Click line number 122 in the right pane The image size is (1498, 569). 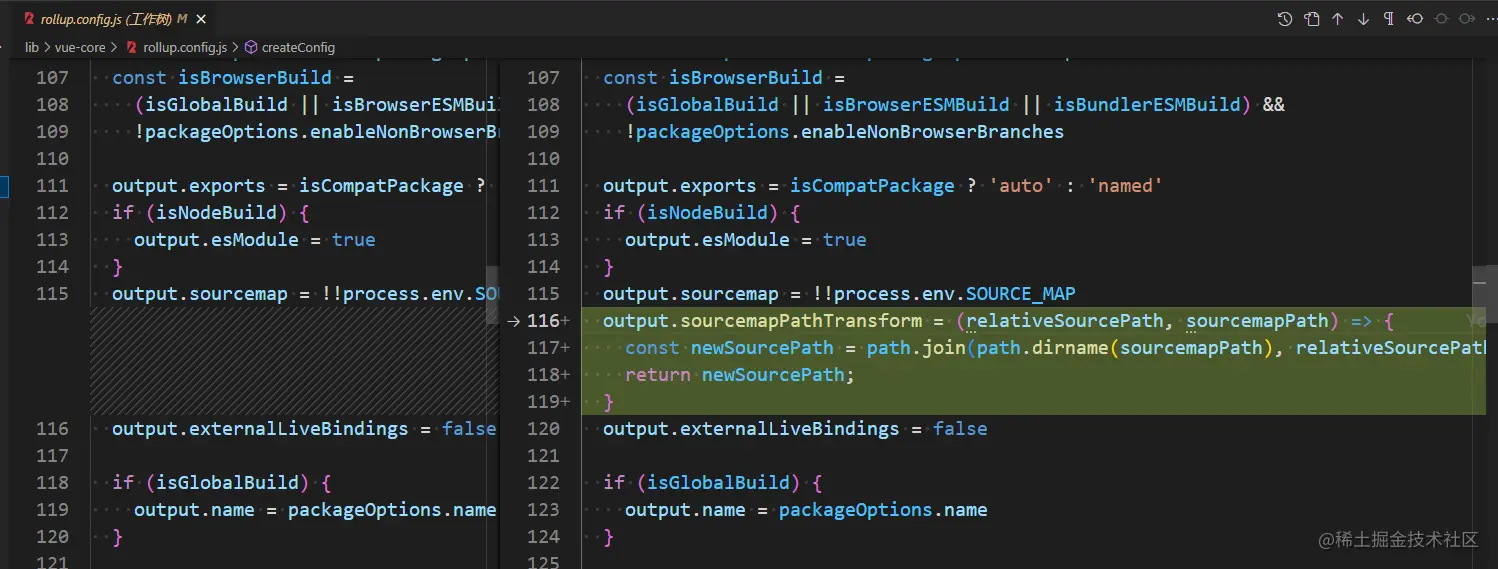coord(544,483)
